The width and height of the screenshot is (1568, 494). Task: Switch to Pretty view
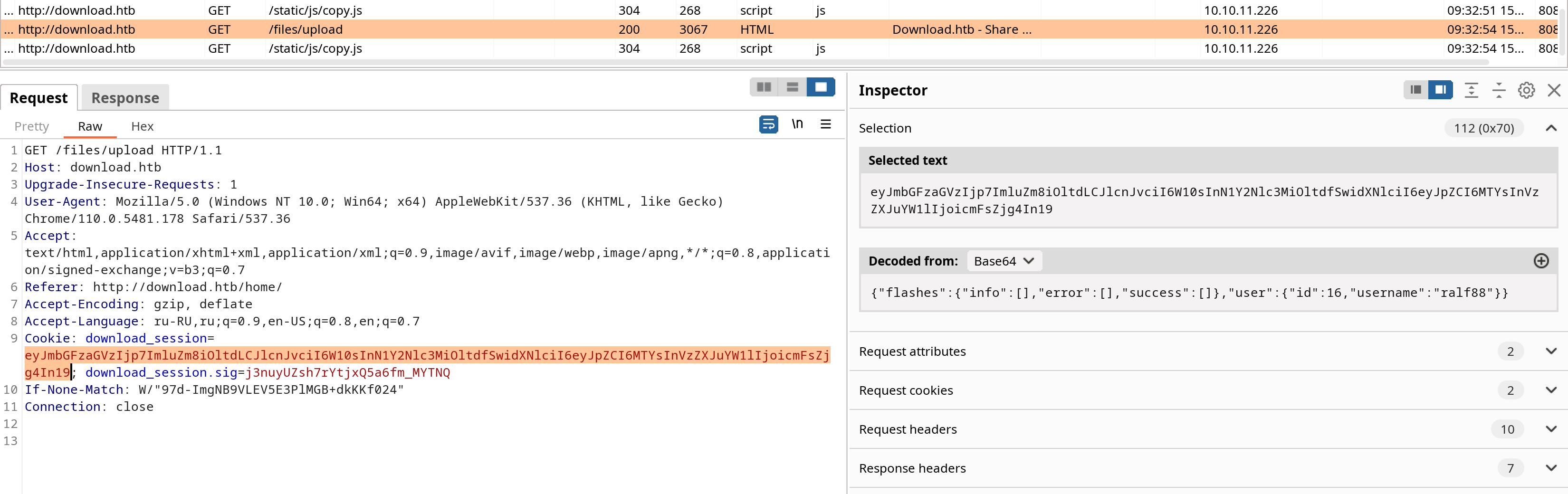point(32,126)
